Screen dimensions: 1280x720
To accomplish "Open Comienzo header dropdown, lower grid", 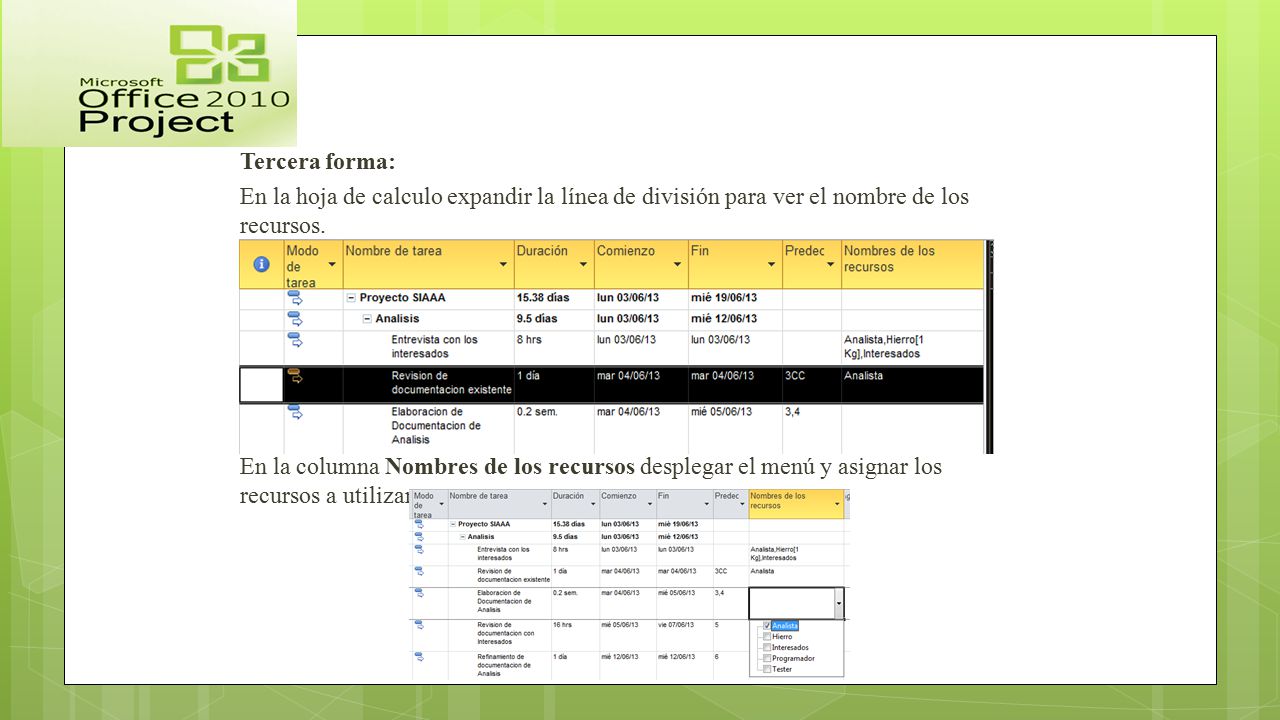I will (x=648, y=504).
